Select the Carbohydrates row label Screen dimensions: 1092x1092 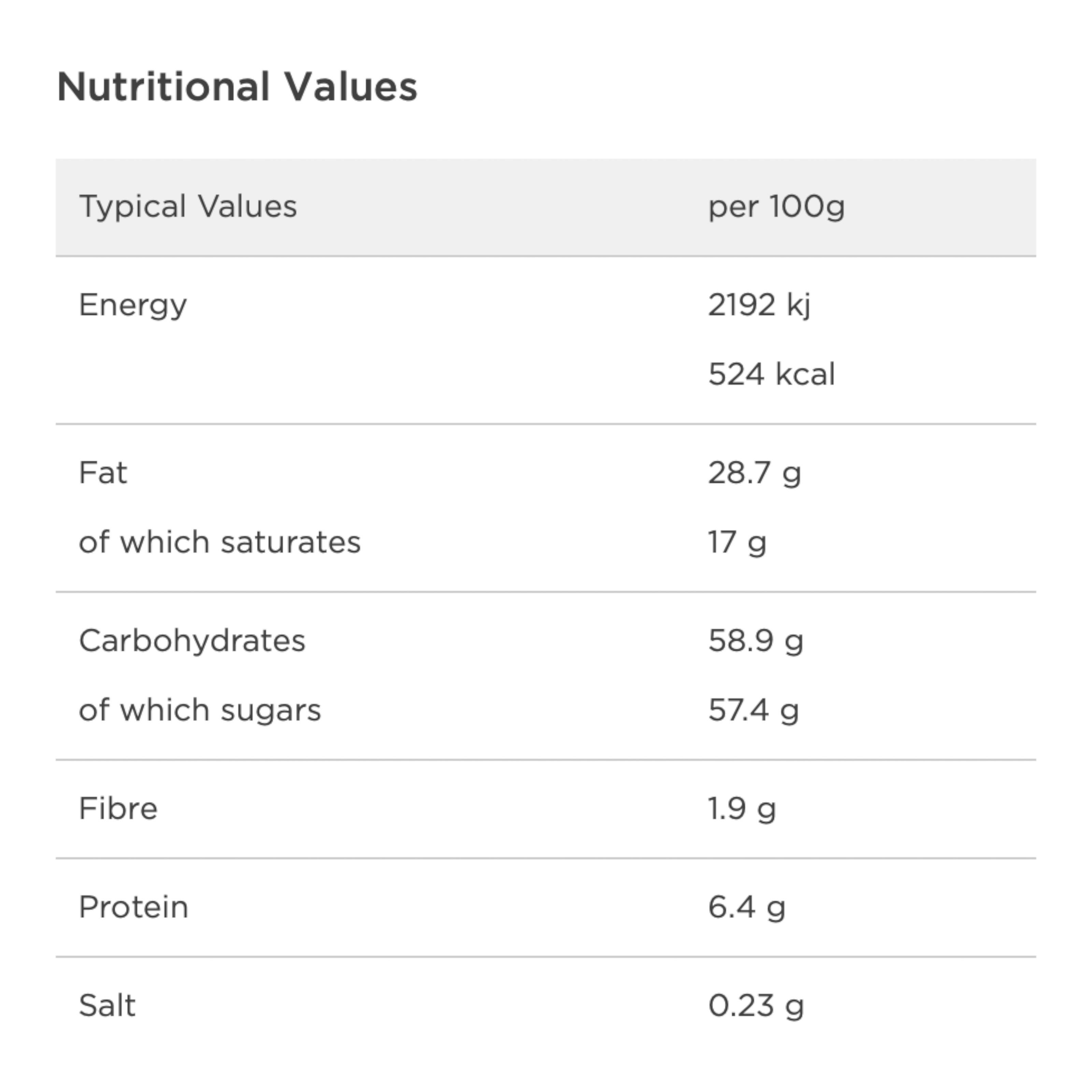click(192, 641)
